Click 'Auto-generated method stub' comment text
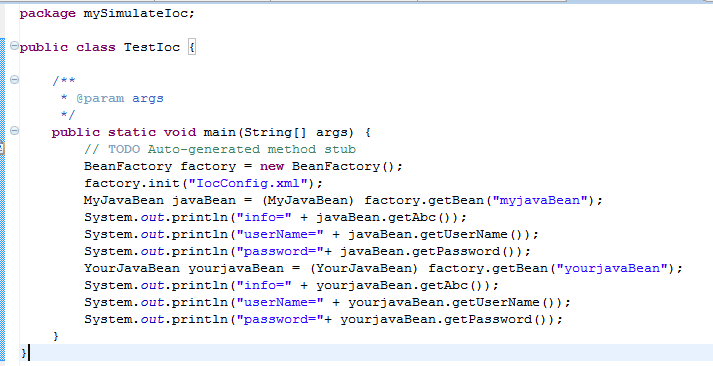Screen dimensions: 713x366 251,149
